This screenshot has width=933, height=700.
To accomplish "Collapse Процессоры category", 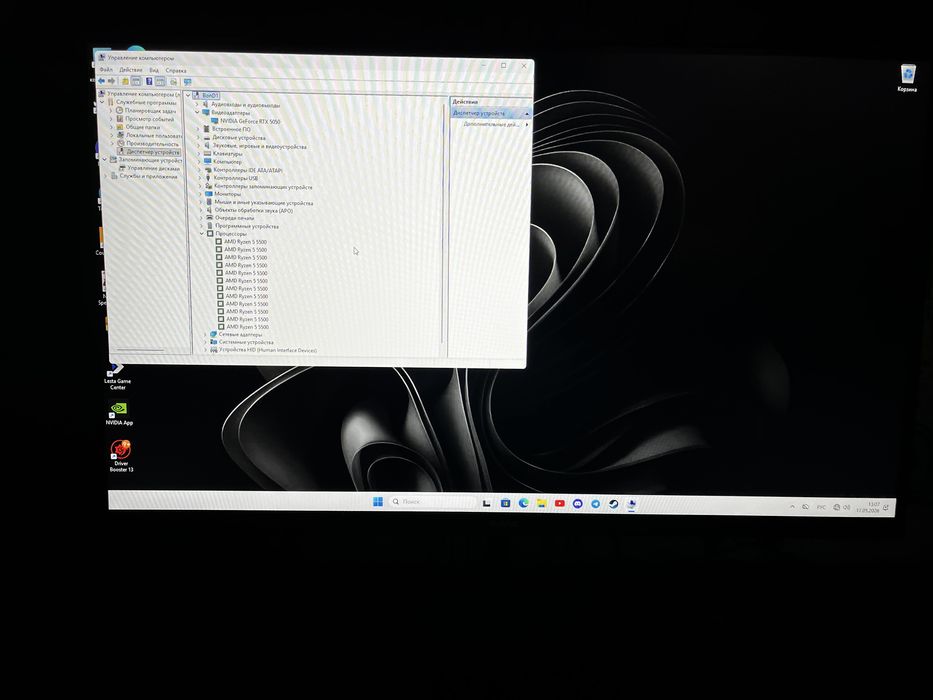I will click(202, 234).
